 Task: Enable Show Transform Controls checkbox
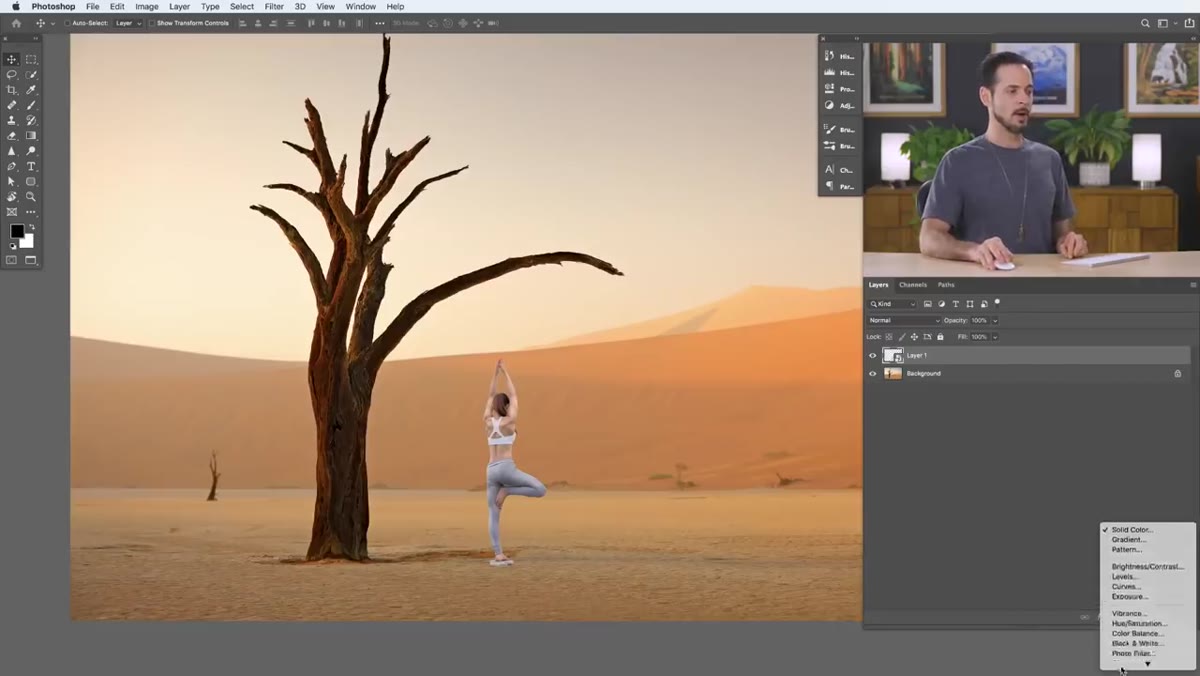[x=152, y=23]
